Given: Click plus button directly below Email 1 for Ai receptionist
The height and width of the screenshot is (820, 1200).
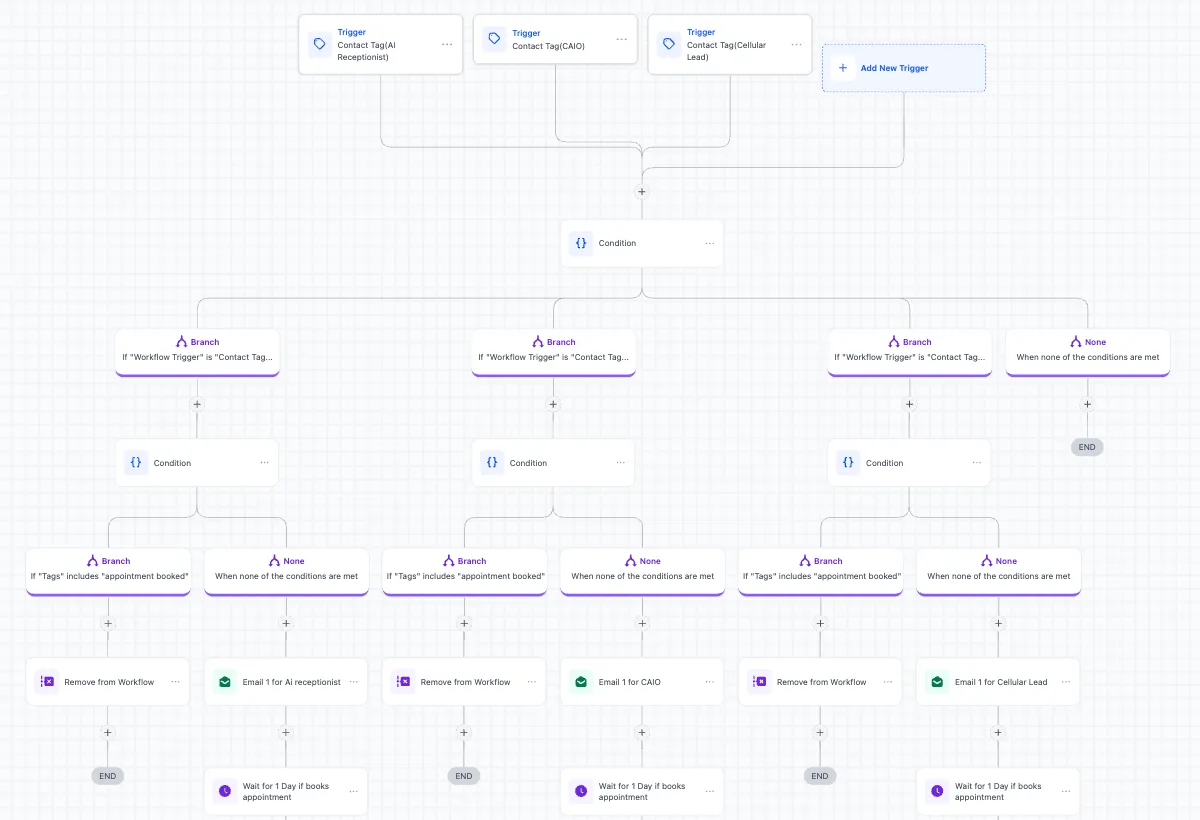Looking at the screenshot, I should (286, 732).
